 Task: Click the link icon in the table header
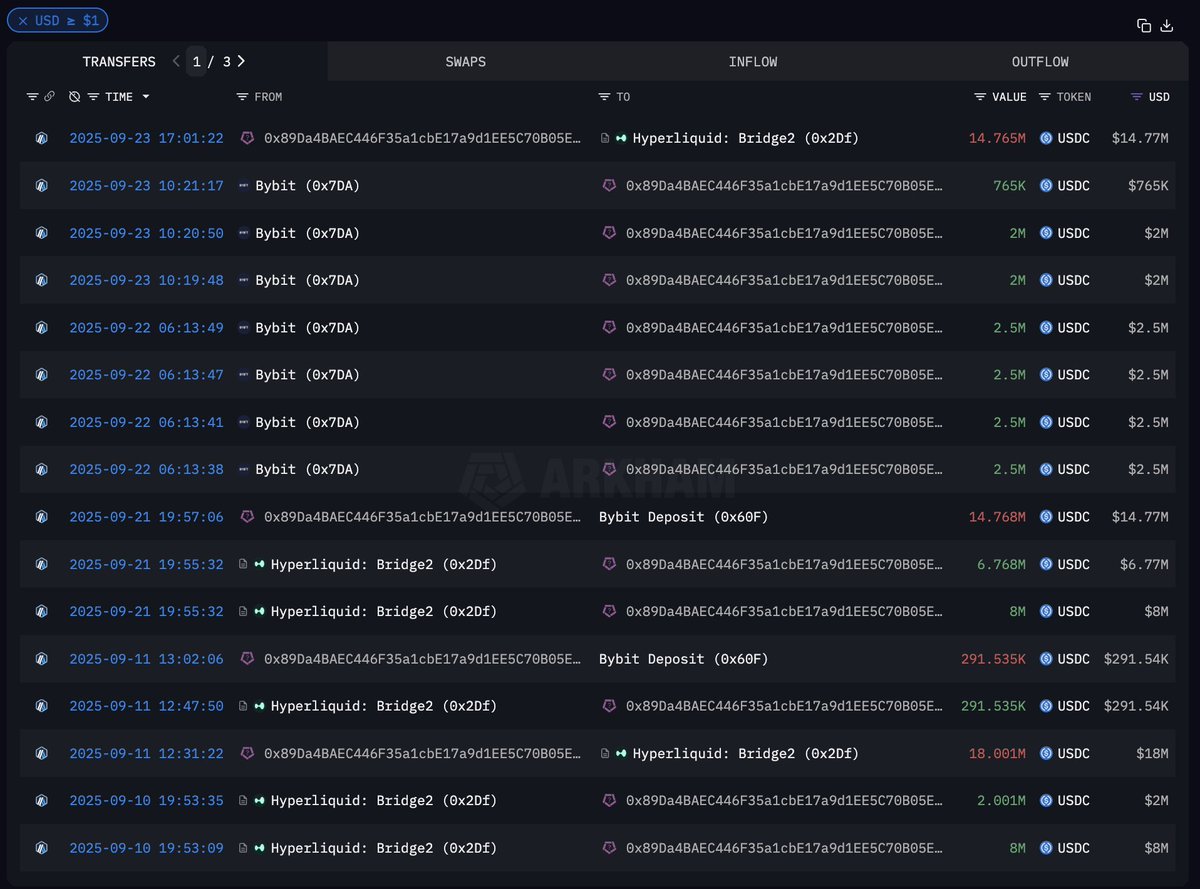tap(49, 97)
